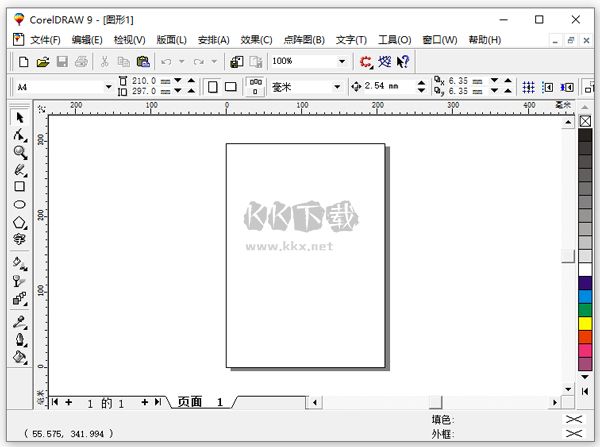Viewport: 600px width, 447px height.
Task: Click the Print icon
Action: click(x=81, y=62)
